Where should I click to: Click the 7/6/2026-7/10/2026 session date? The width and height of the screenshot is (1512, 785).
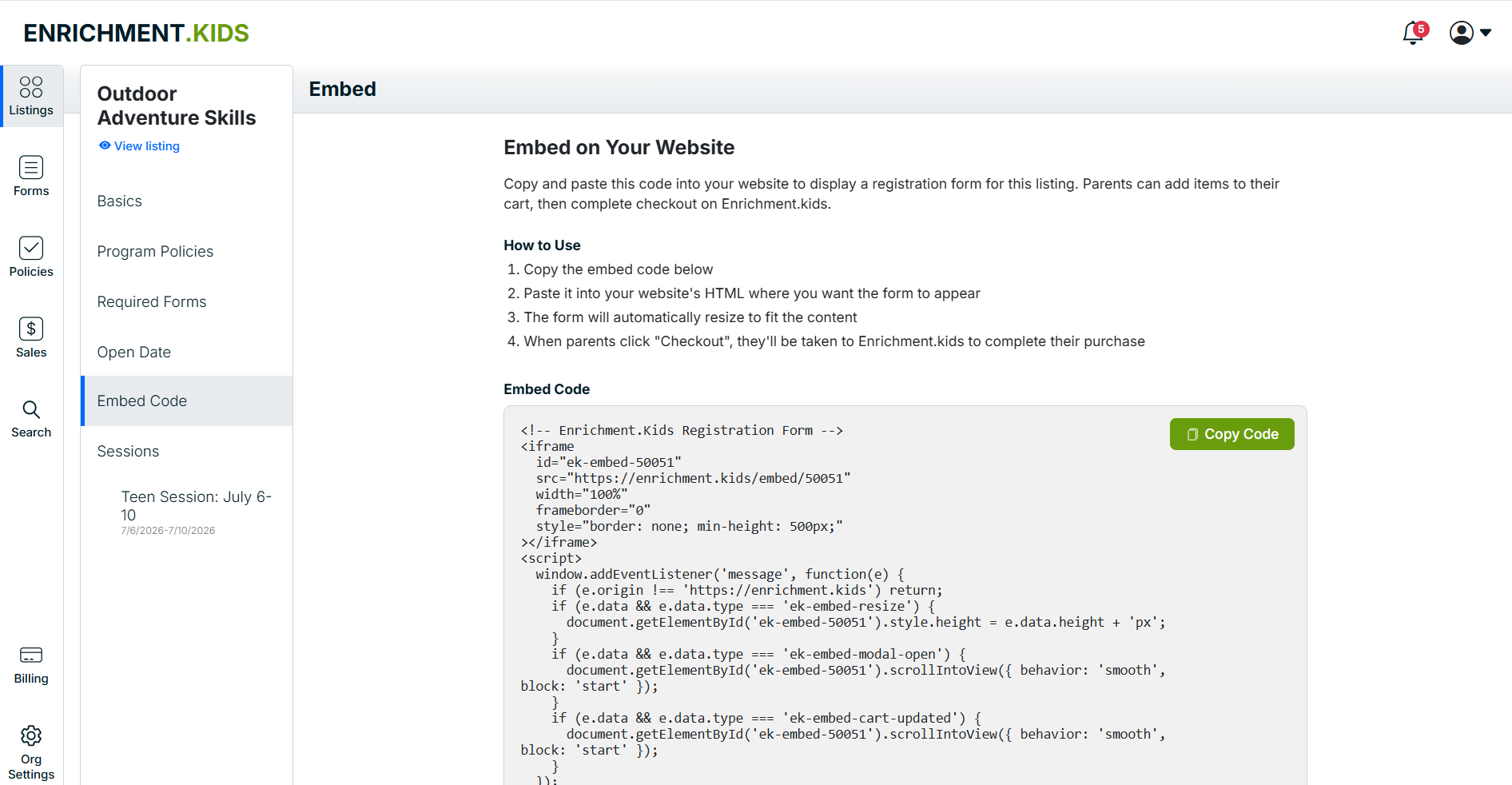[x=168, y=531]
